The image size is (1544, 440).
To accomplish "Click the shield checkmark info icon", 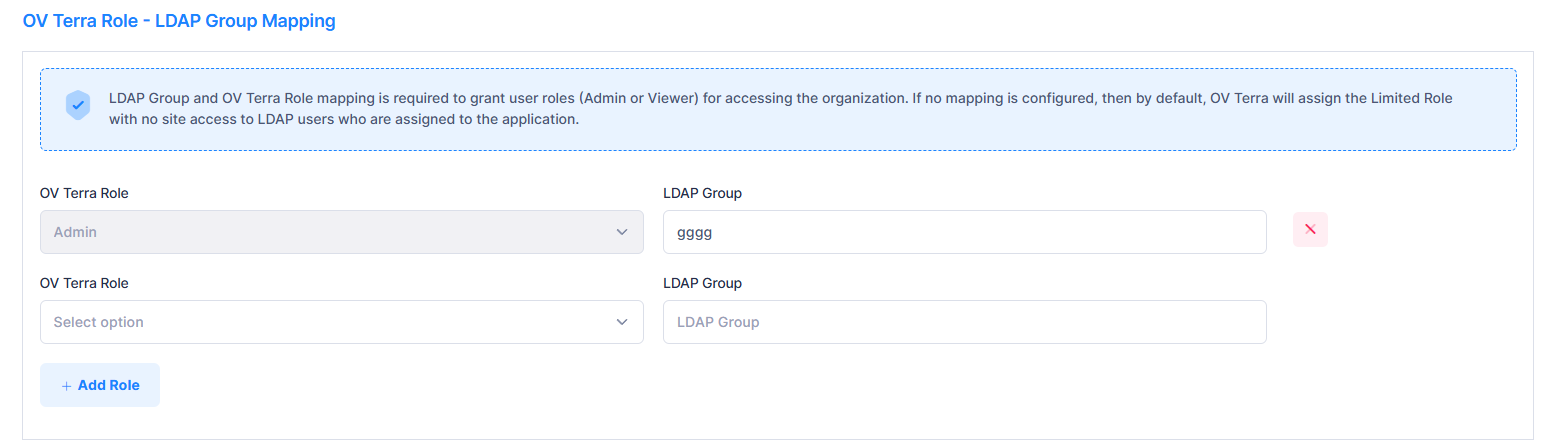I will coord(78,105).
